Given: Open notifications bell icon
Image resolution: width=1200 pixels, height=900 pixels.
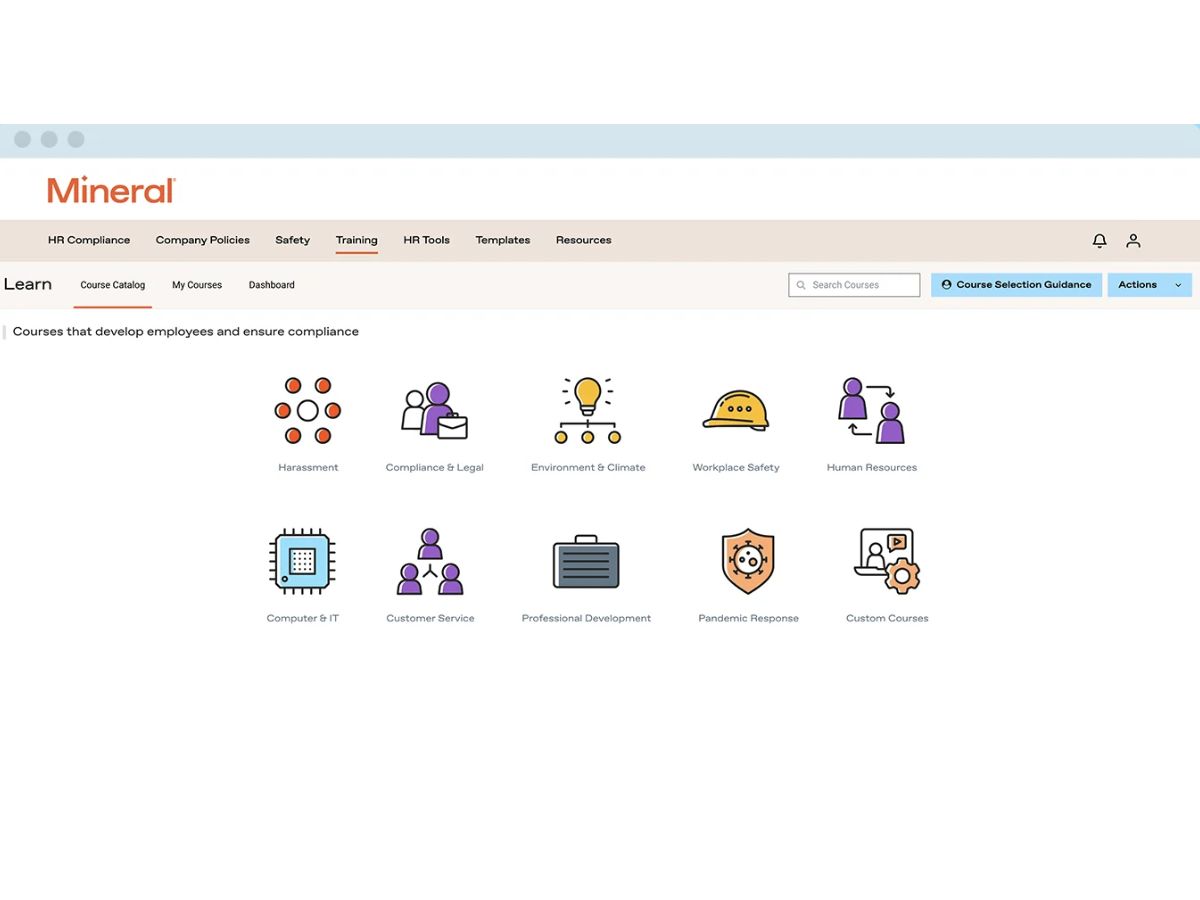Looking at the screenshot, I should [x=1099, y=241].
